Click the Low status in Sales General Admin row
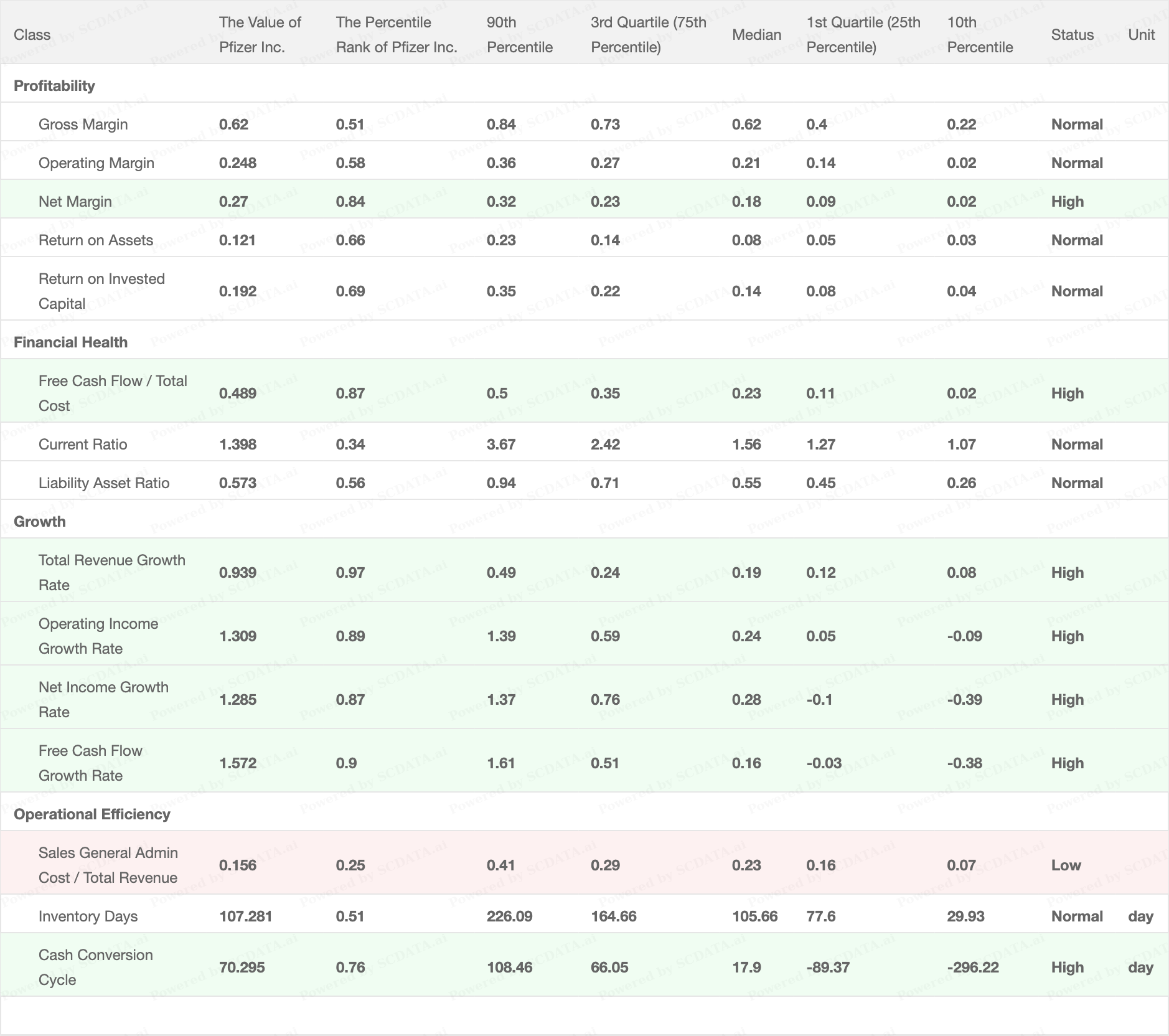Screen dimensions: 1169x1036 (x=1066, y=865)
